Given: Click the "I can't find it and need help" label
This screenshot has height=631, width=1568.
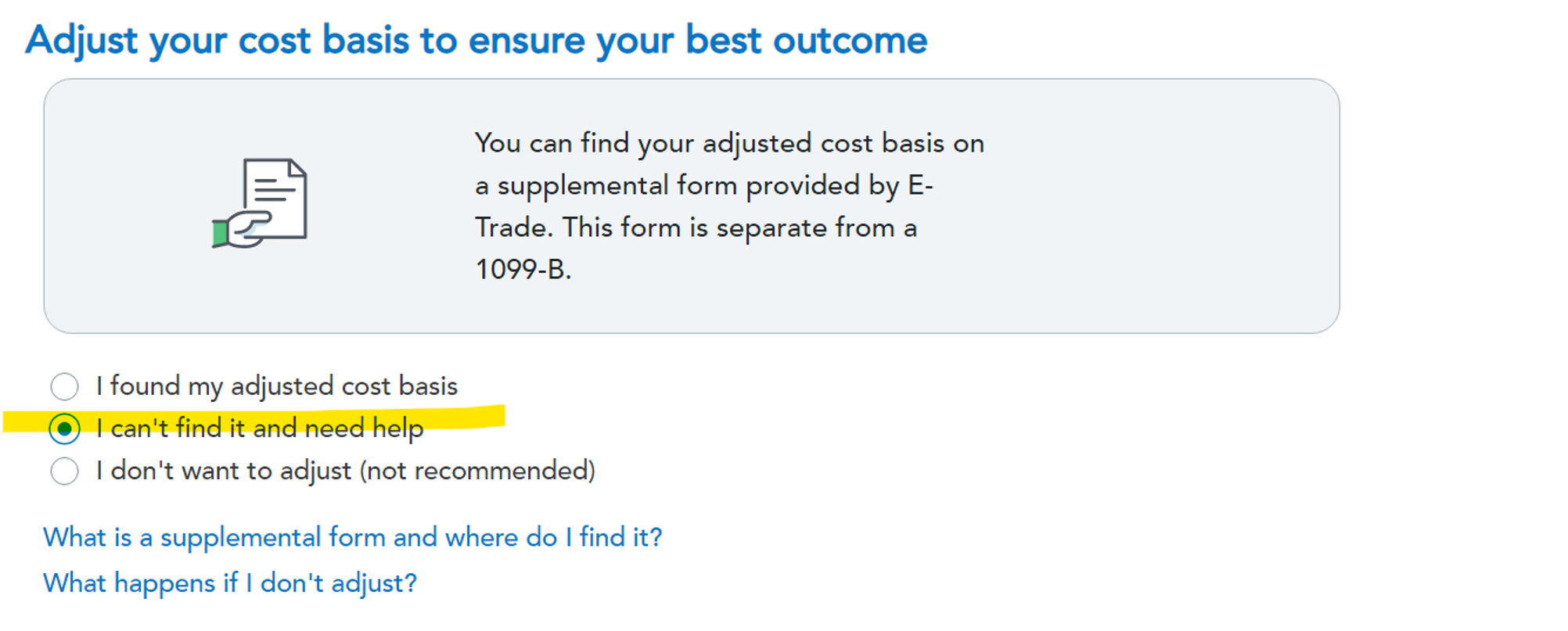Looking at the screenshot, I should pyautogui.click(x=259, y=428).
